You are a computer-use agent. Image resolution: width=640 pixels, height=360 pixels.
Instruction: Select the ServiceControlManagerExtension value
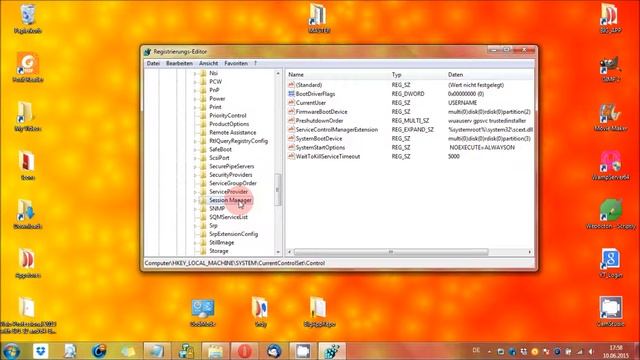tap(337, 130)
